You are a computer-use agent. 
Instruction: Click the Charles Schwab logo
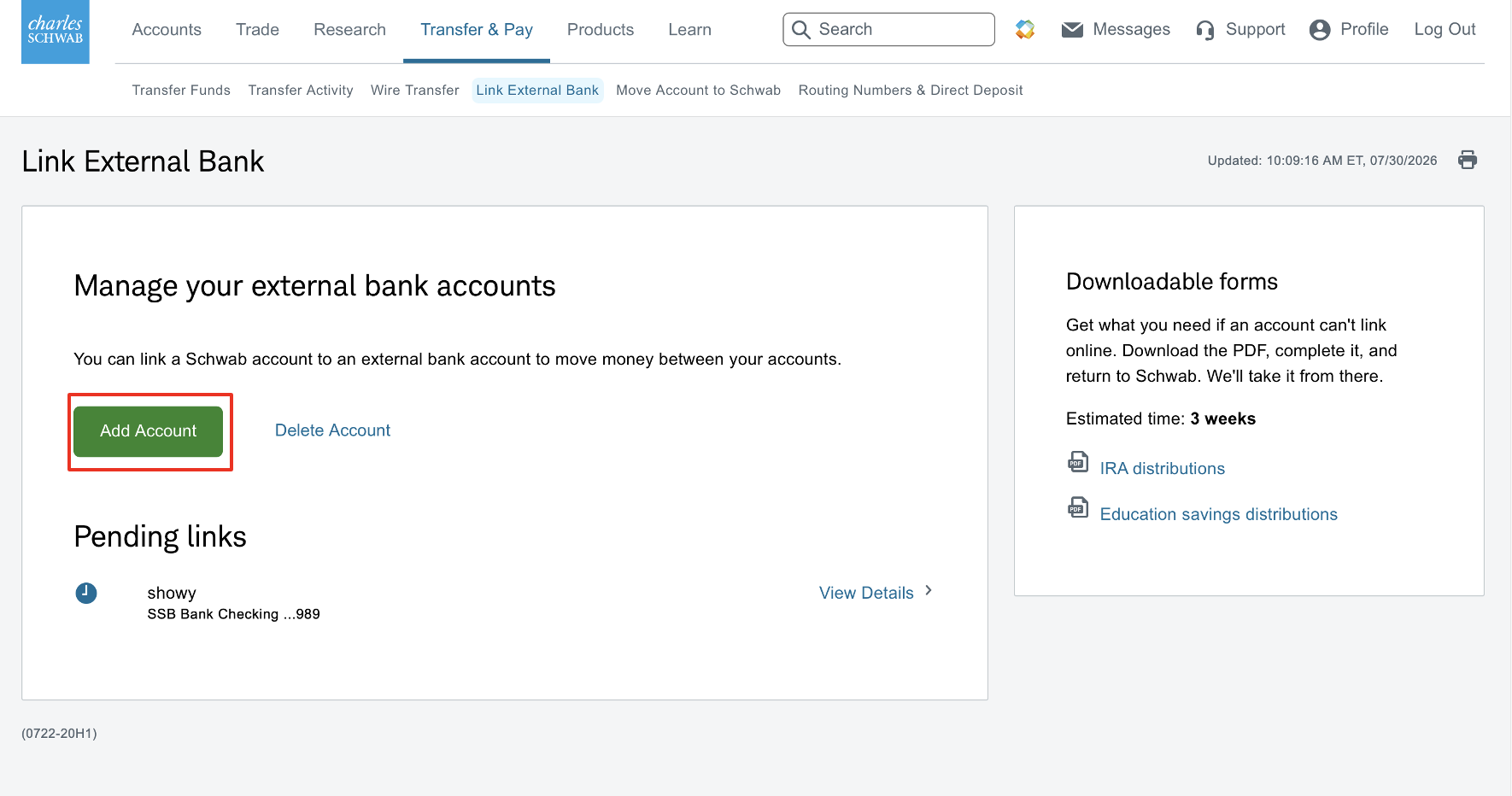click(x=56, y=32)
